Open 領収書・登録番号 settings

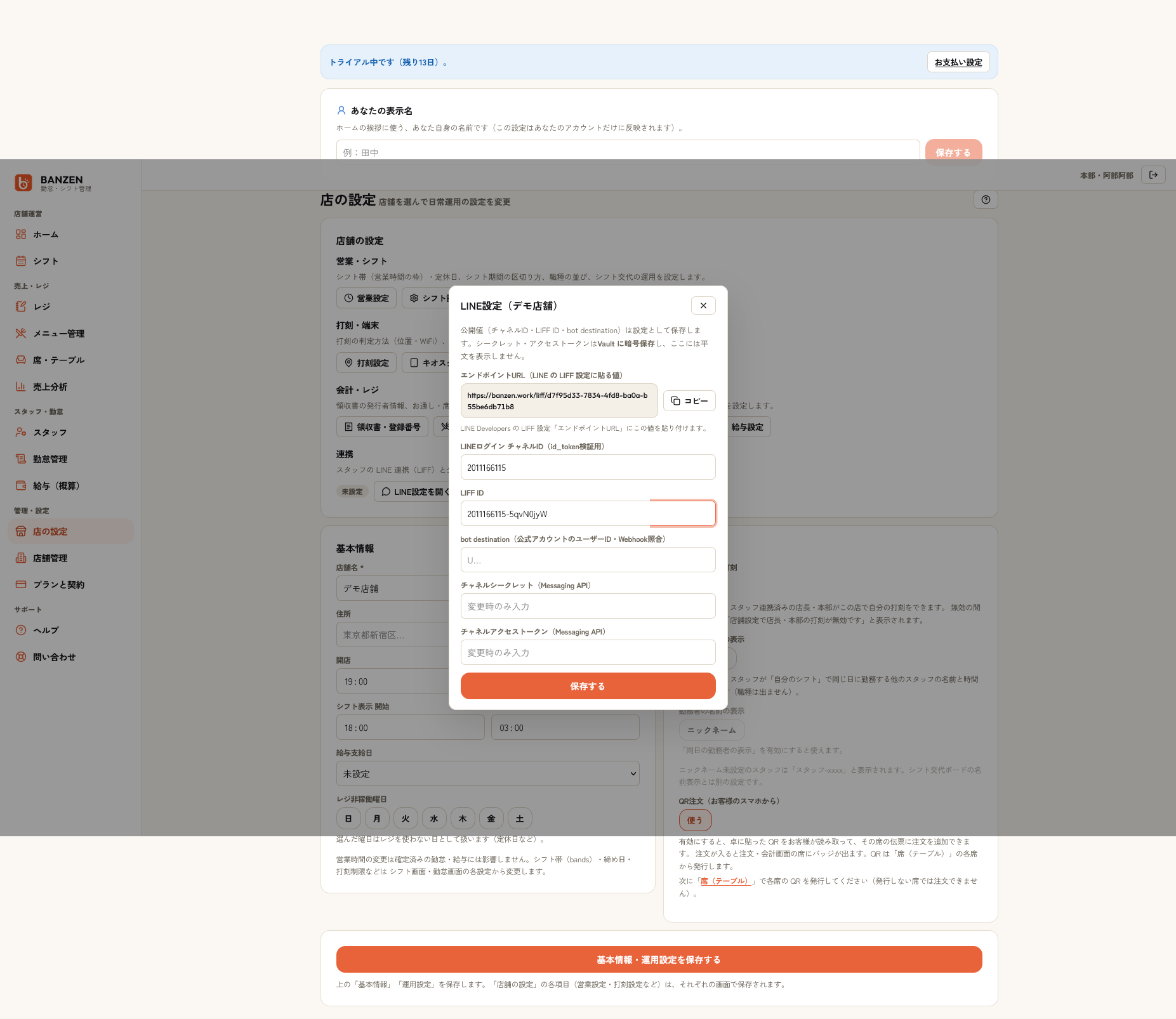tap(382, 427)
